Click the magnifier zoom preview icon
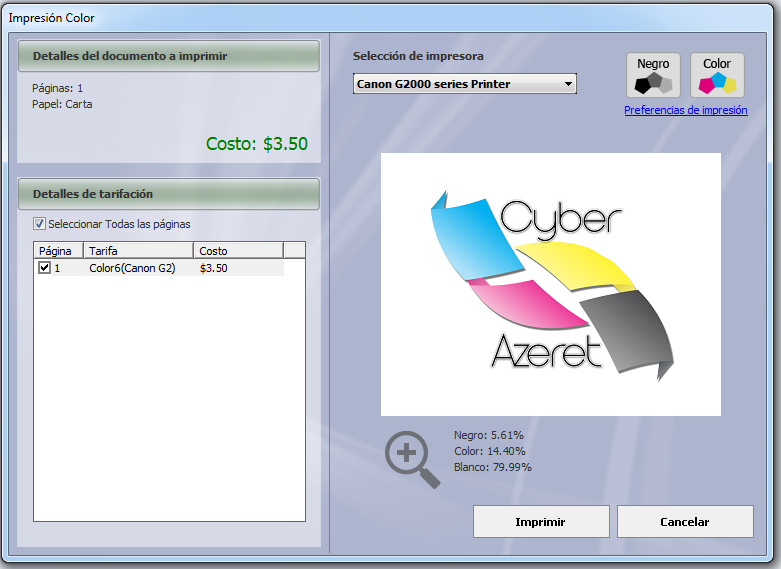Image resolution: width=781 pixels, height=569 pixels. click(412, 459)
